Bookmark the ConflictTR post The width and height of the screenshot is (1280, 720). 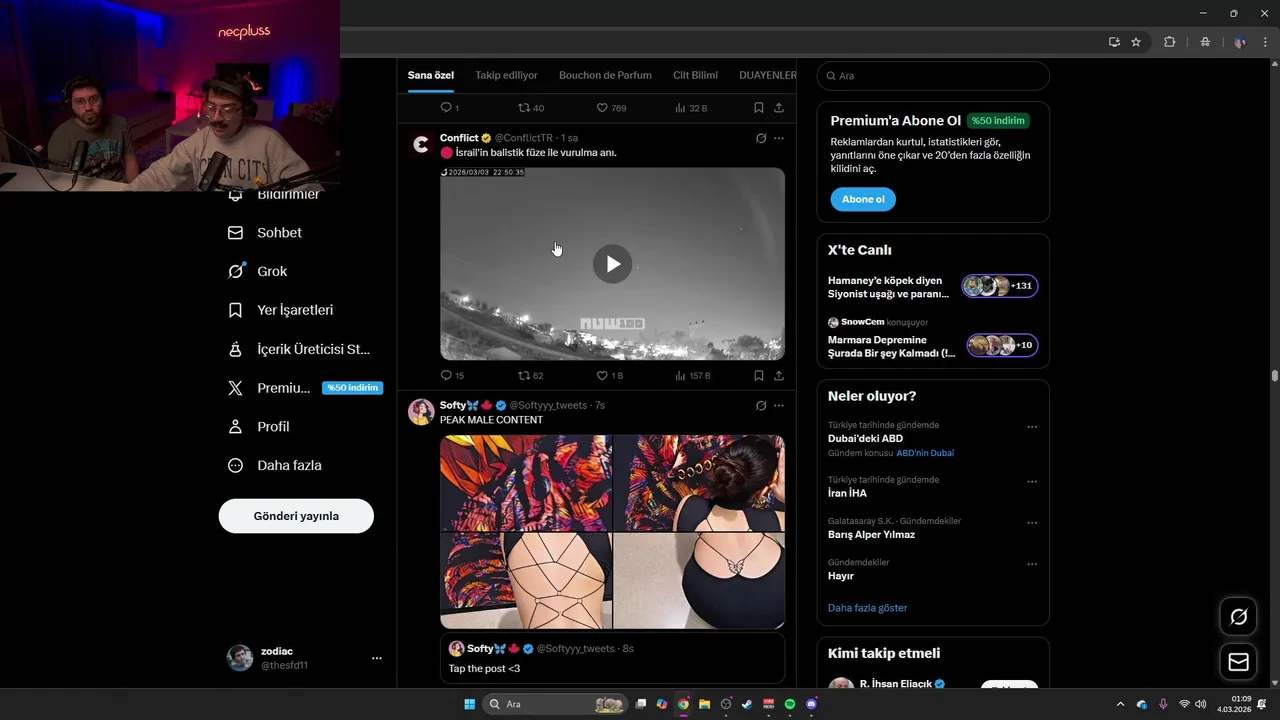(x=759, y=376)
